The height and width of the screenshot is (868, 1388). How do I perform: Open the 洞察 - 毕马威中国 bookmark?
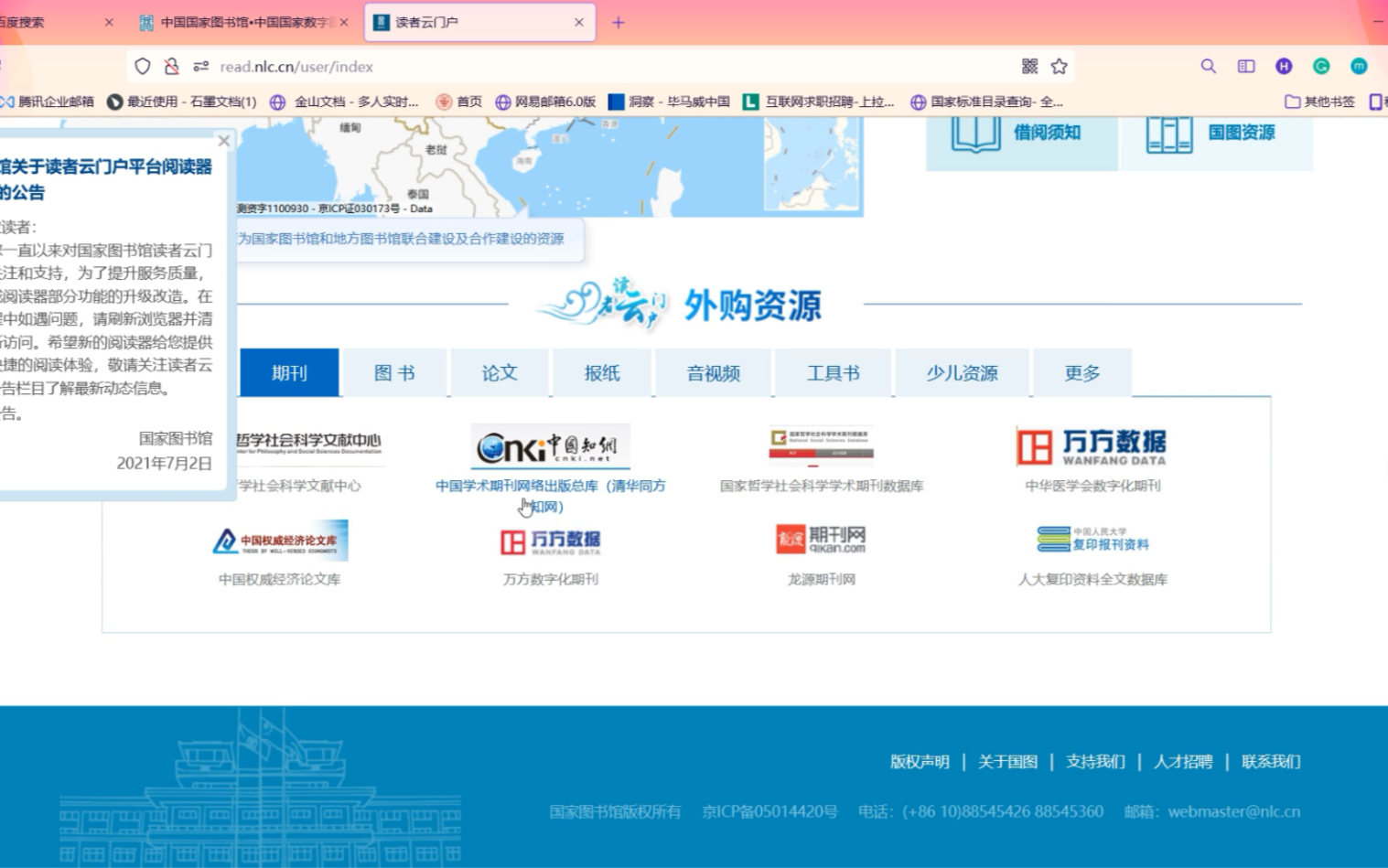pyautogui.click(x=669, y=102)
